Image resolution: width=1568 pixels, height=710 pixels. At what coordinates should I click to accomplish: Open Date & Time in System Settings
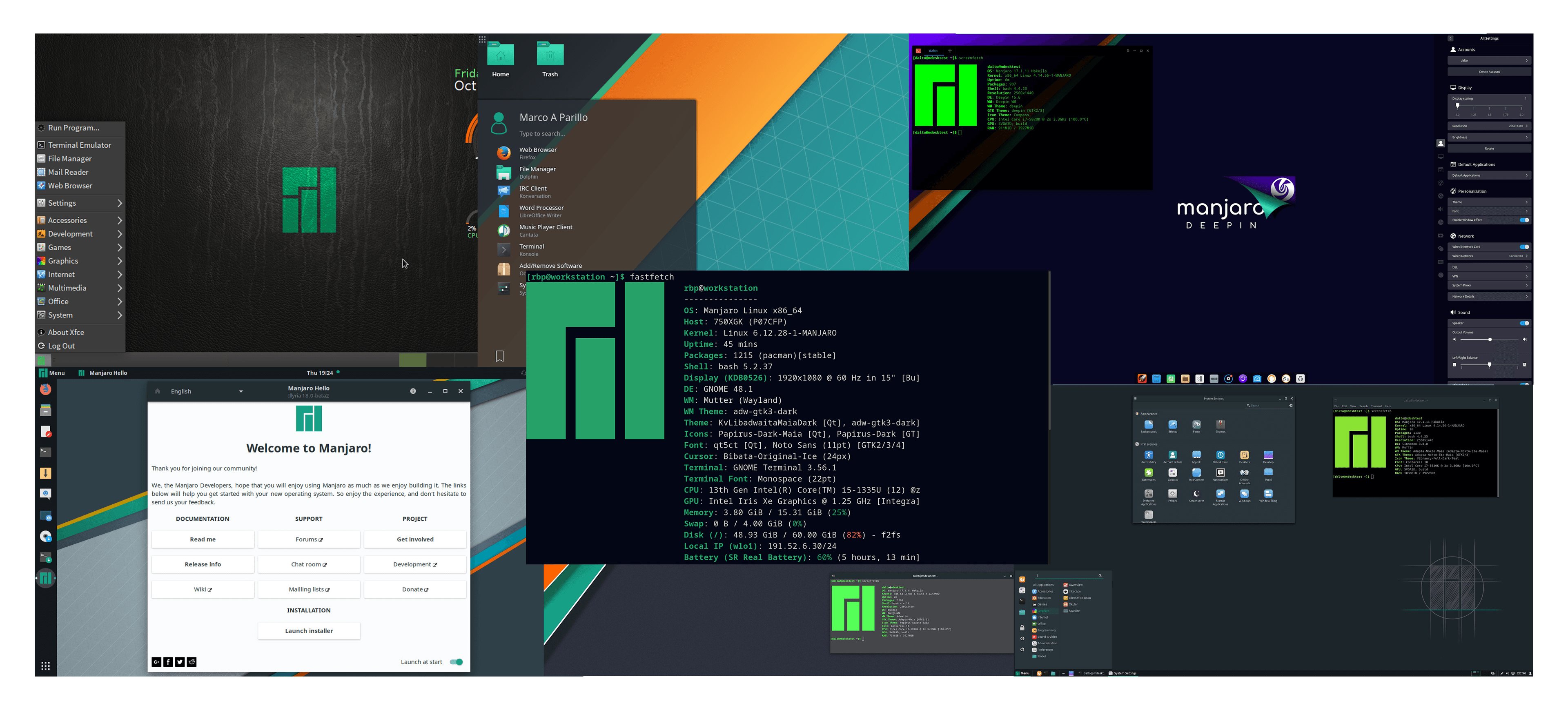coord(1221,457)
